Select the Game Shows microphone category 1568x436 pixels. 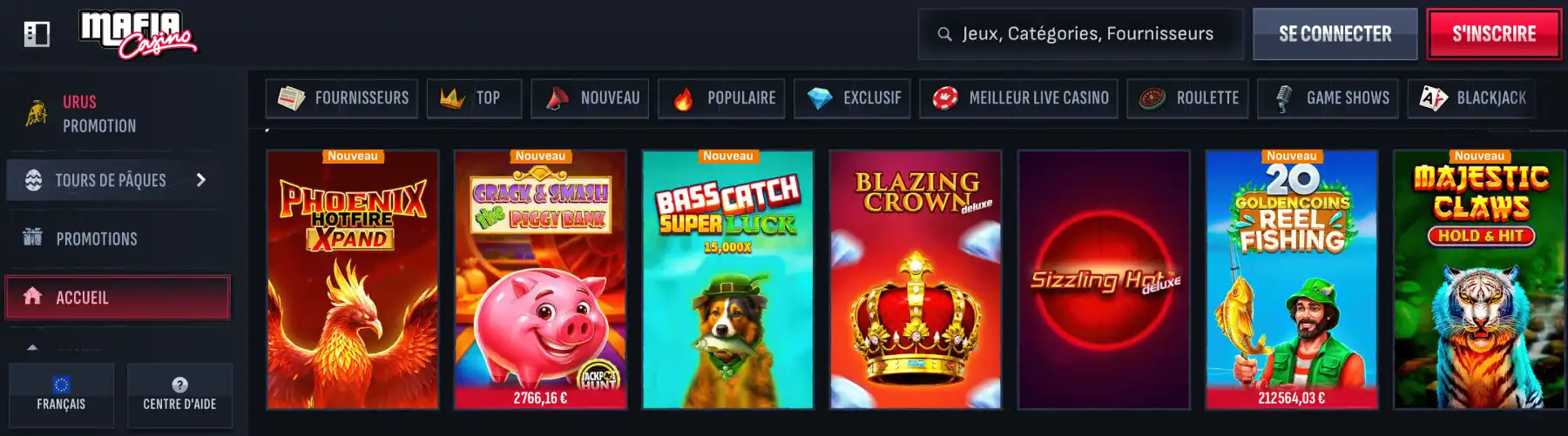[x=1328, y=98]
